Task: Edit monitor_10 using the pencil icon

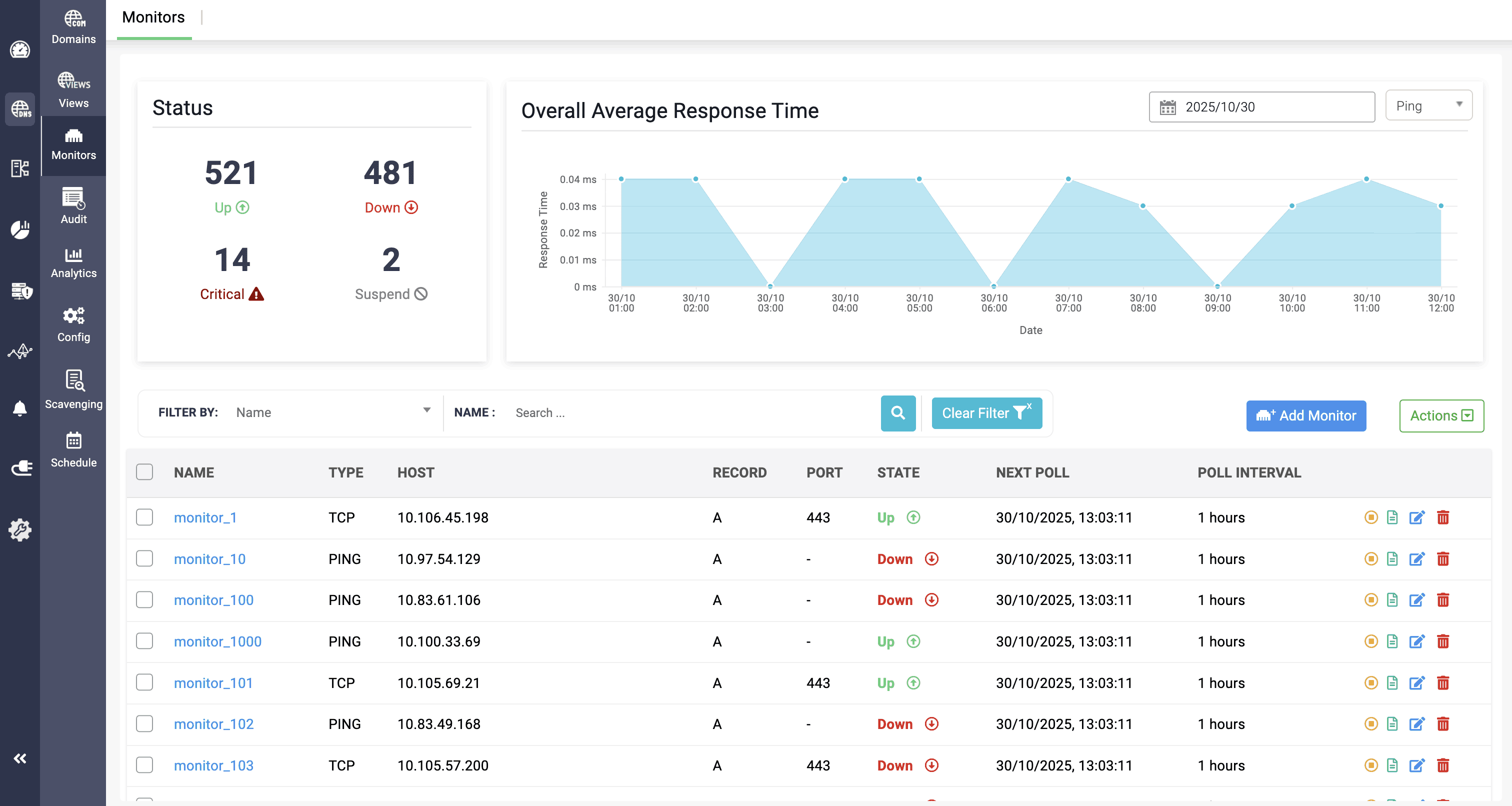Action: pos(1416,559)
